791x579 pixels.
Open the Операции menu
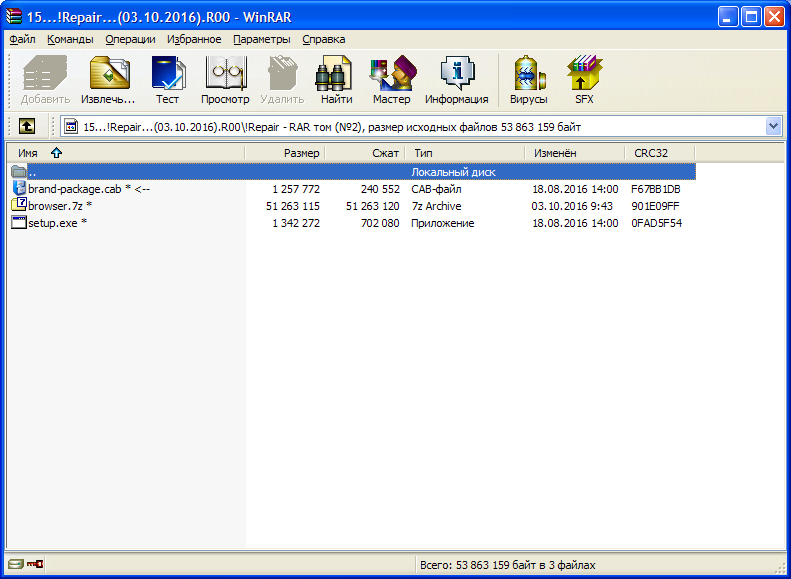coord(130,39)
